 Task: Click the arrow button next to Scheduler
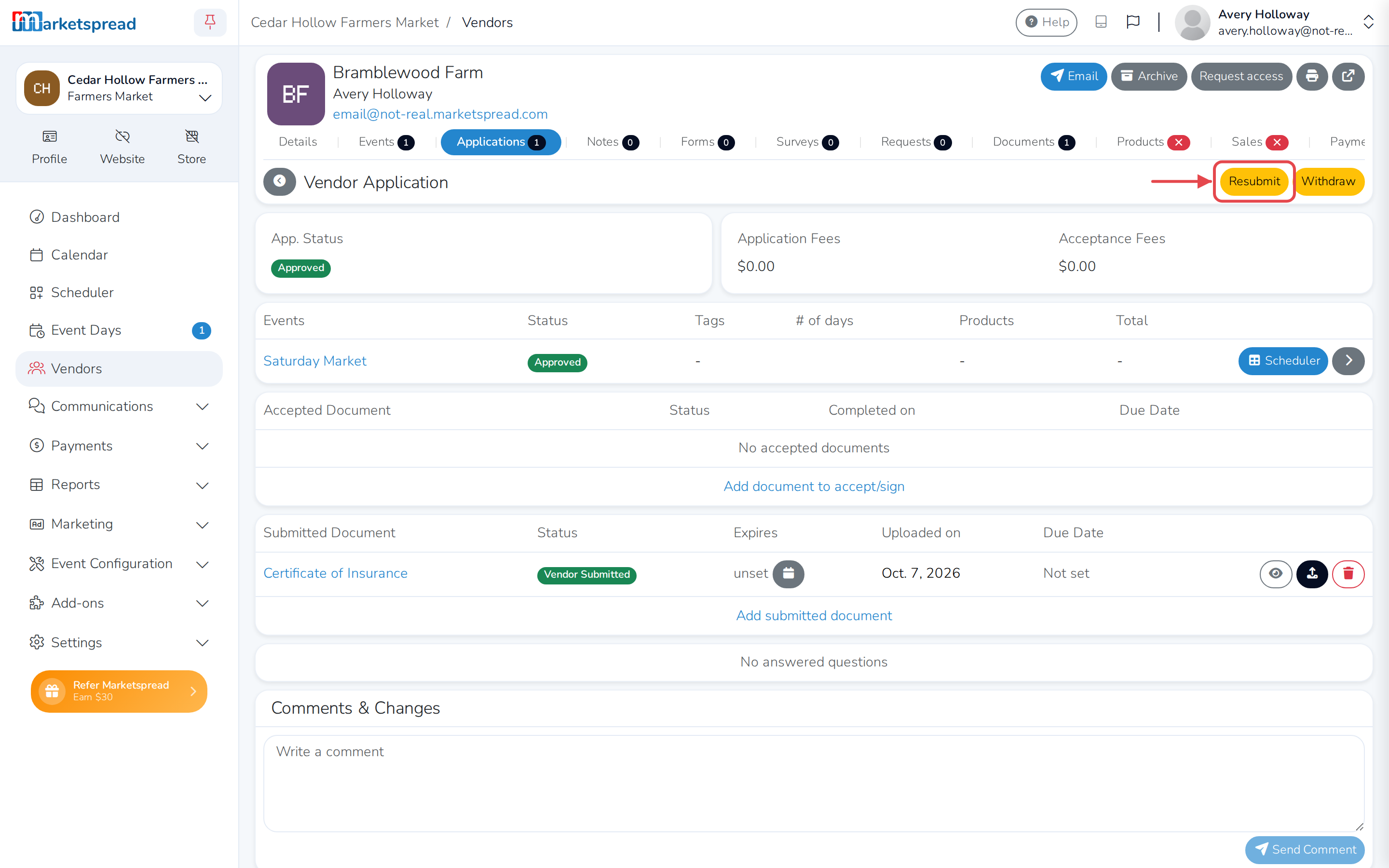[x=1348, y=361]
